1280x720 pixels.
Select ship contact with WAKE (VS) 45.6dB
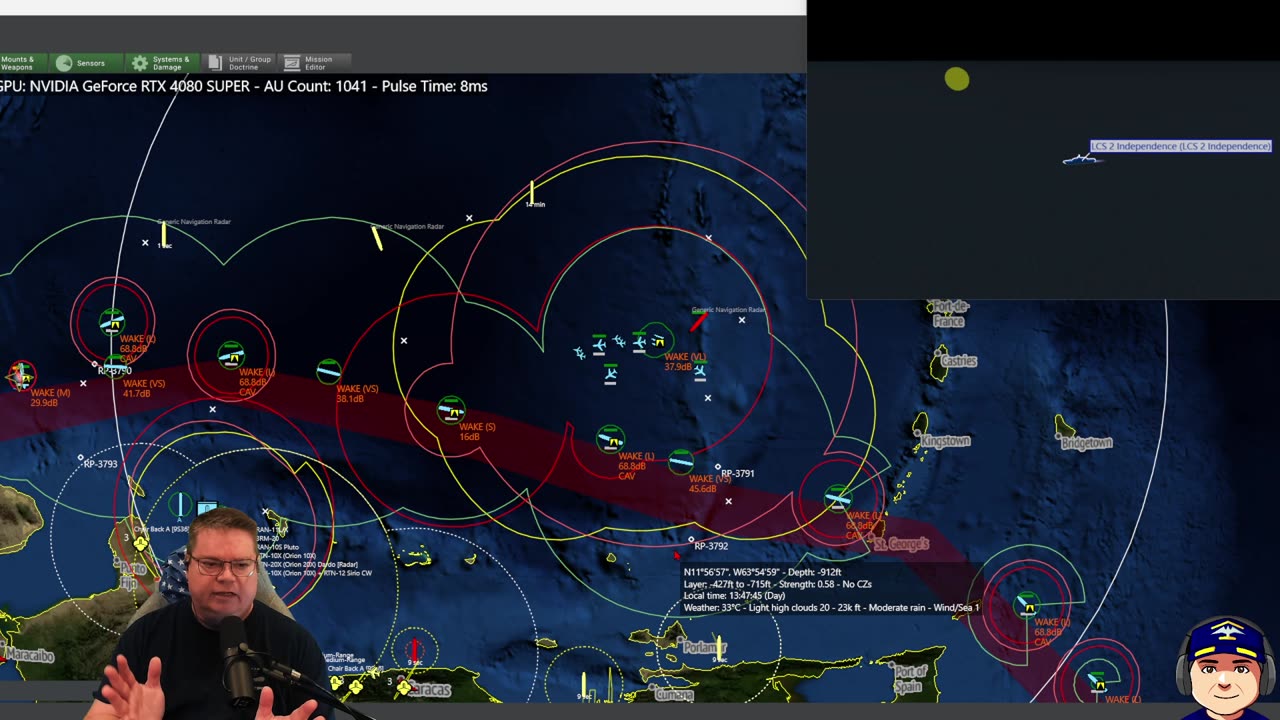(x=681, y=460)
